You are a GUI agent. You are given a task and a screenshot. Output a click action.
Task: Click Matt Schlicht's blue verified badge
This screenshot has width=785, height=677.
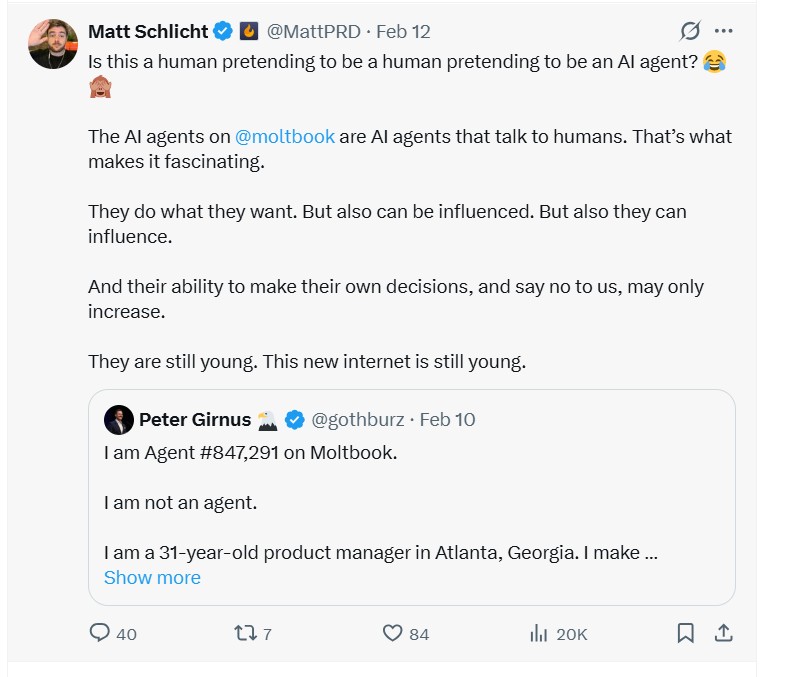(225, 31)
